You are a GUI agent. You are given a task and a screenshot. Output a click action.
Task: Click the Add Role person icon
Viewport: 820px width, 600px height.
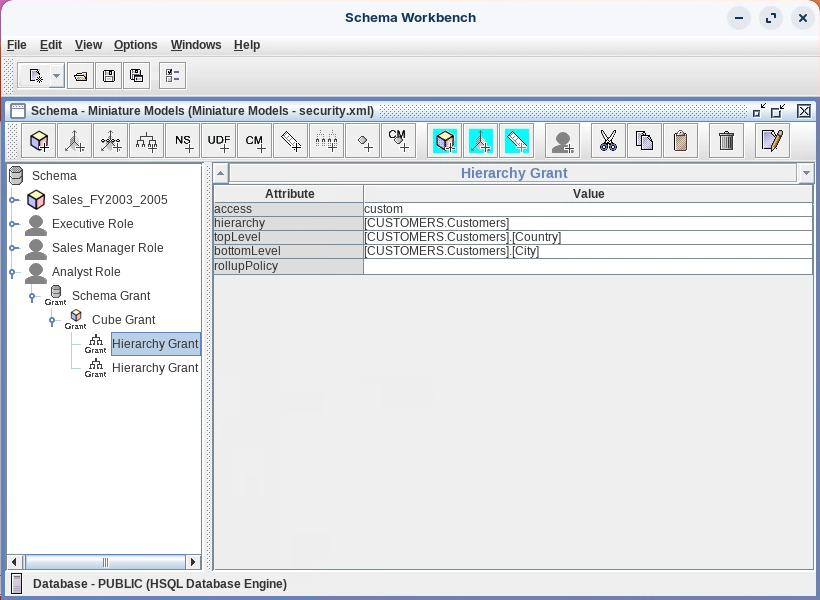click(x=563, y=141)
